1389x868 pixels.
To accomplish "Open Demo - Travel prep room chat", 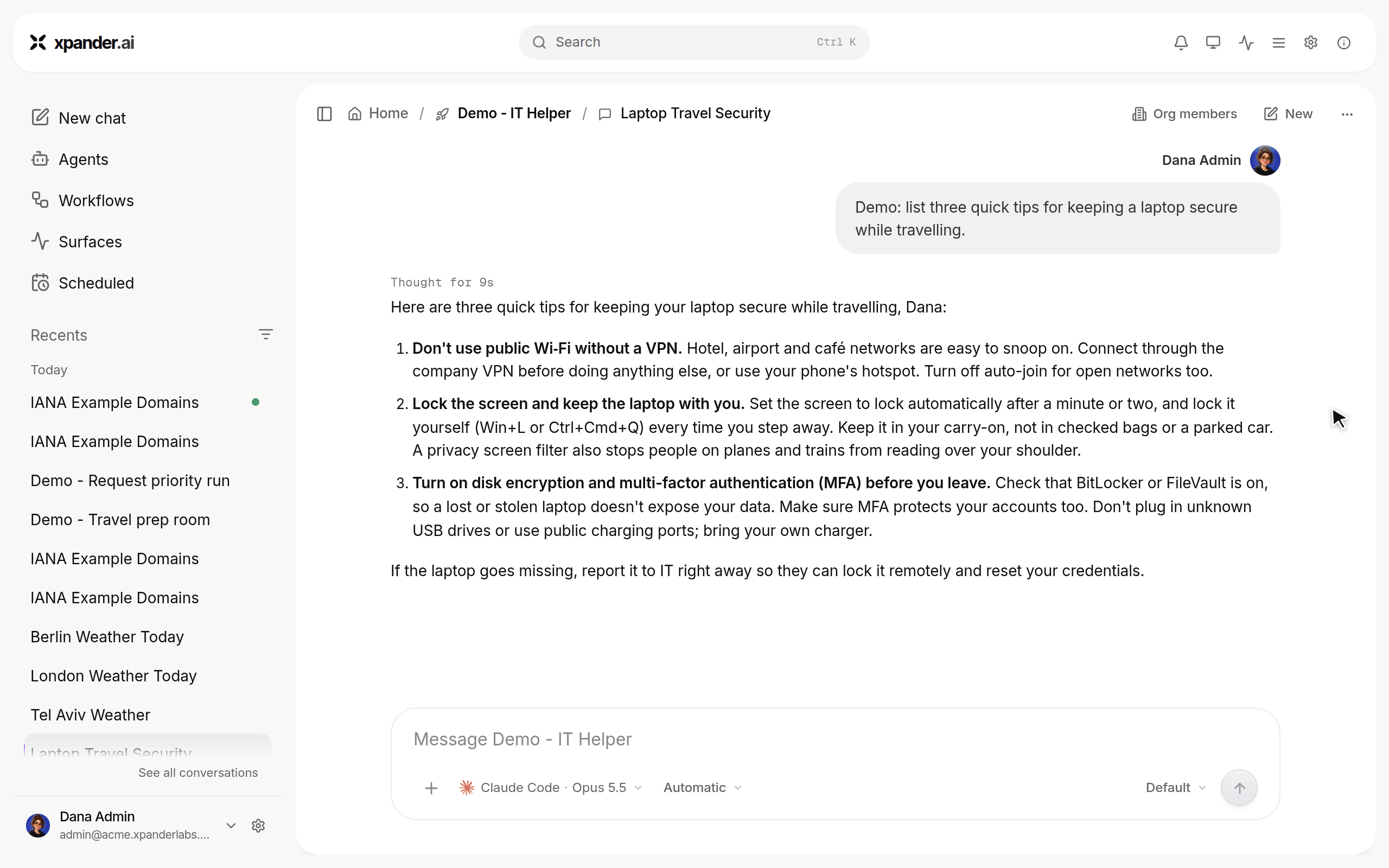I will point(148,520).
